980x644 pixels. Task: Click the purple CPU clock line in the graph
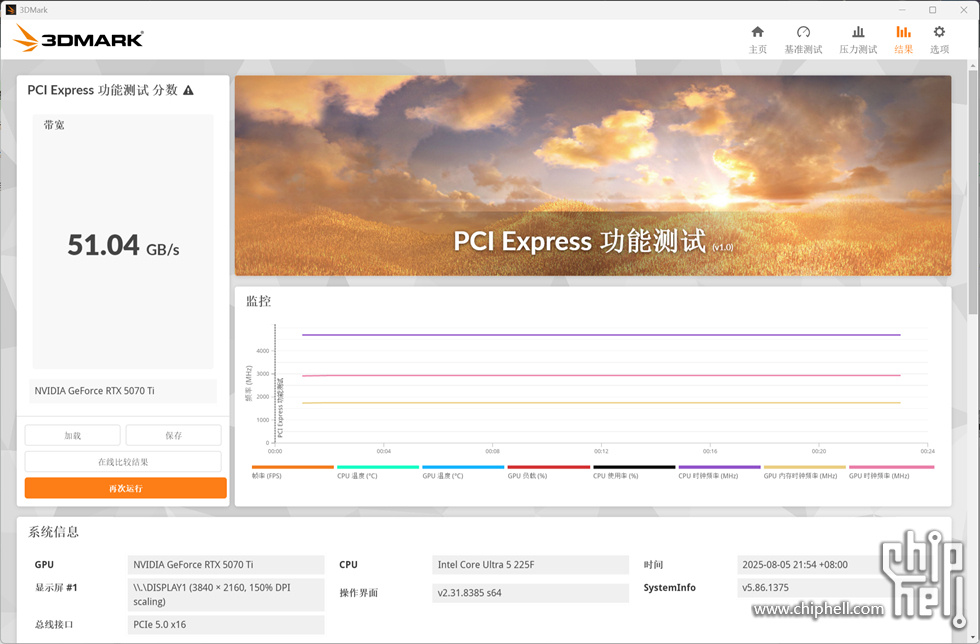coord(601,335)
